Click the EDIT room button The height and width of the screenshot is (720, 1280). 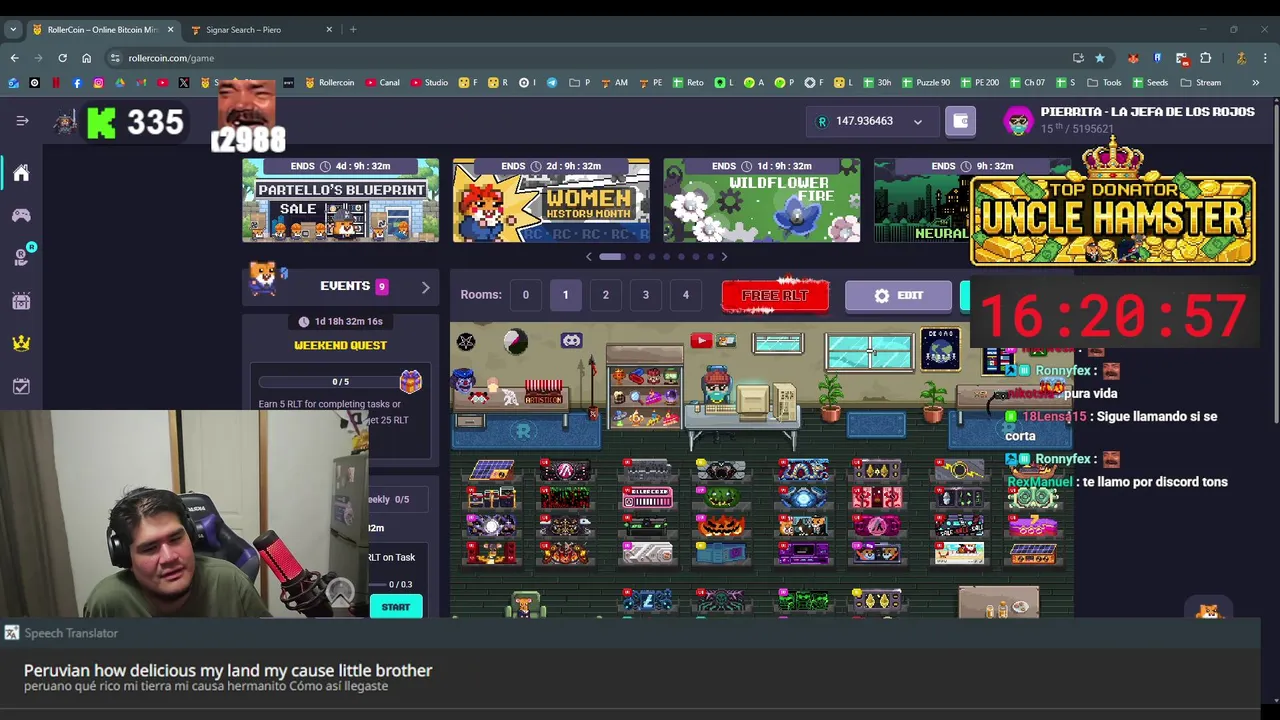(x=898, y=296)
